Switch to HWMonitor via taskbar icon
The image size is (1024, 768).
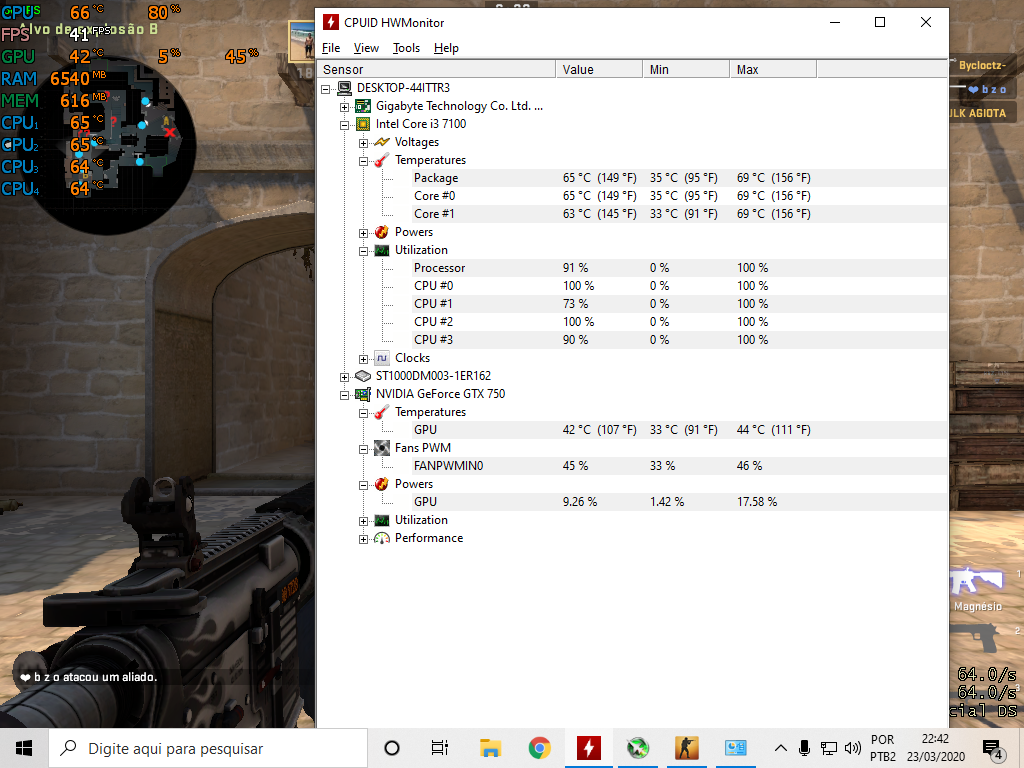(x=588, y=748)
